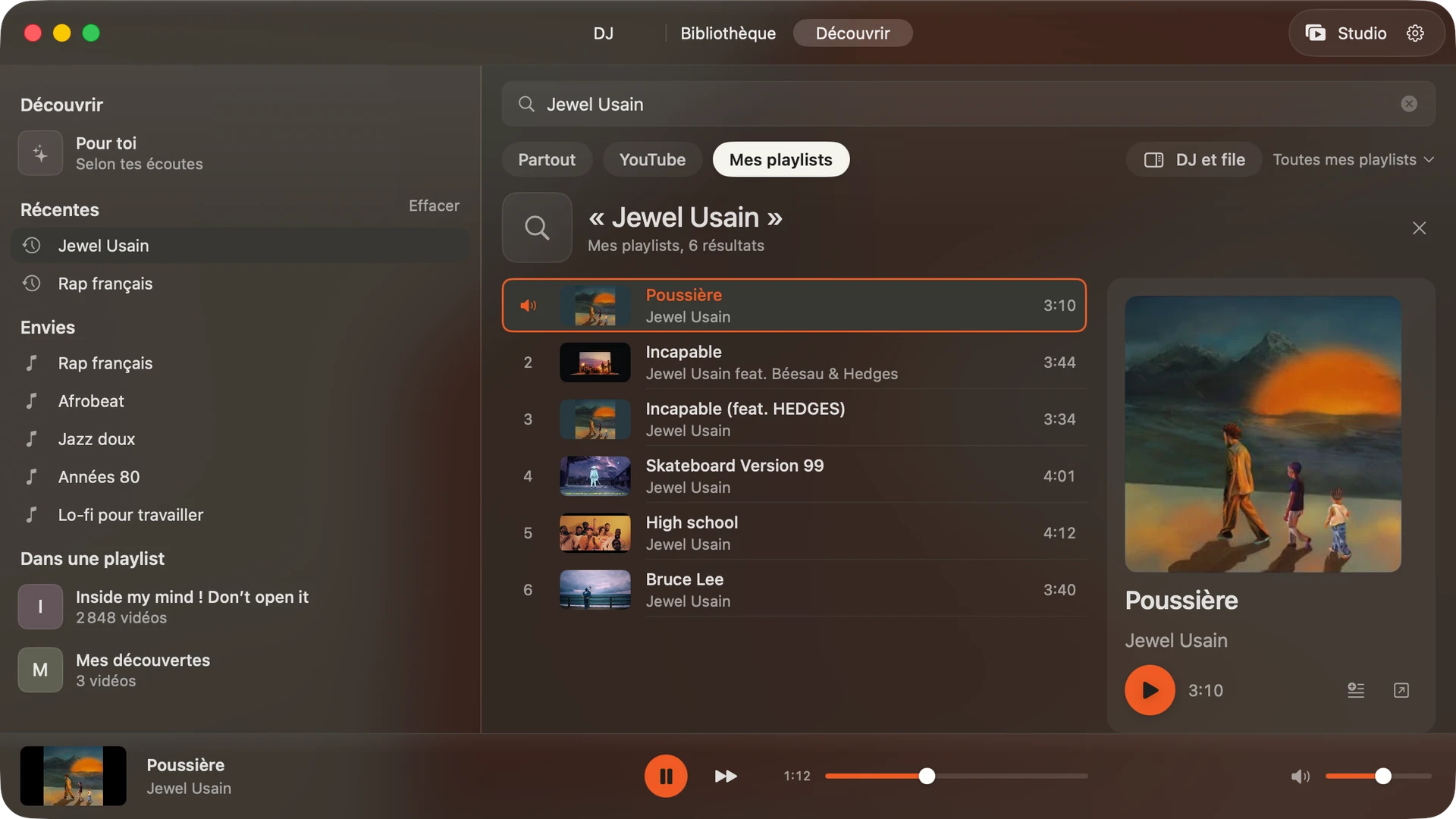Open Poussière in external window

click(1401, 690)
